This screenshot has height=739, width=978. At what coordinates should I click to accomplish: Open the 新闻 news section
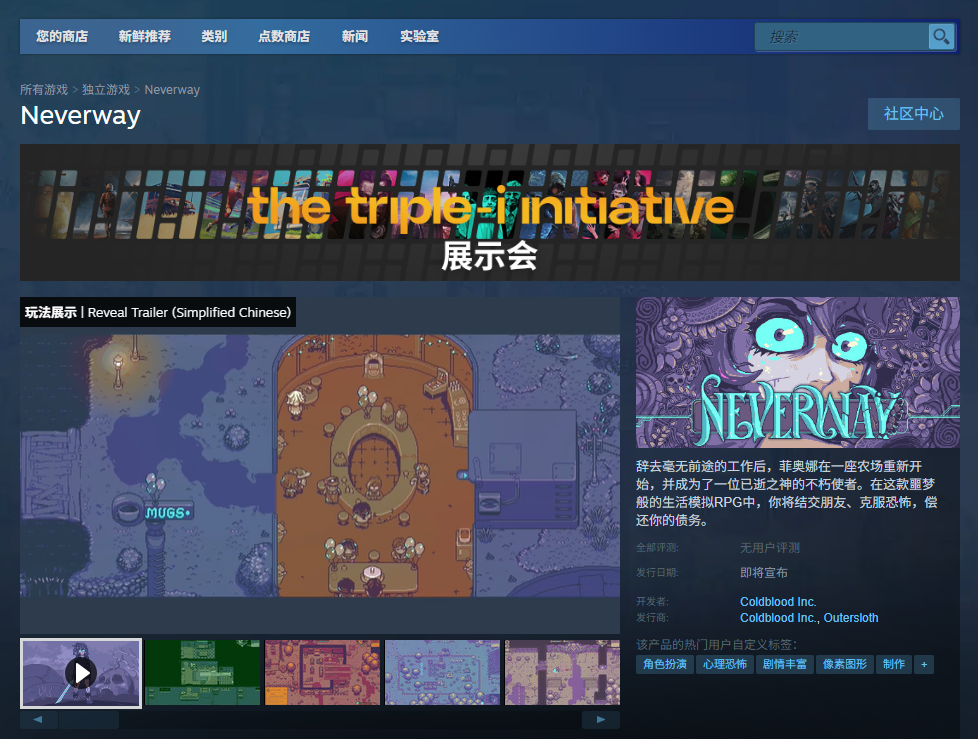click(355, 36)
